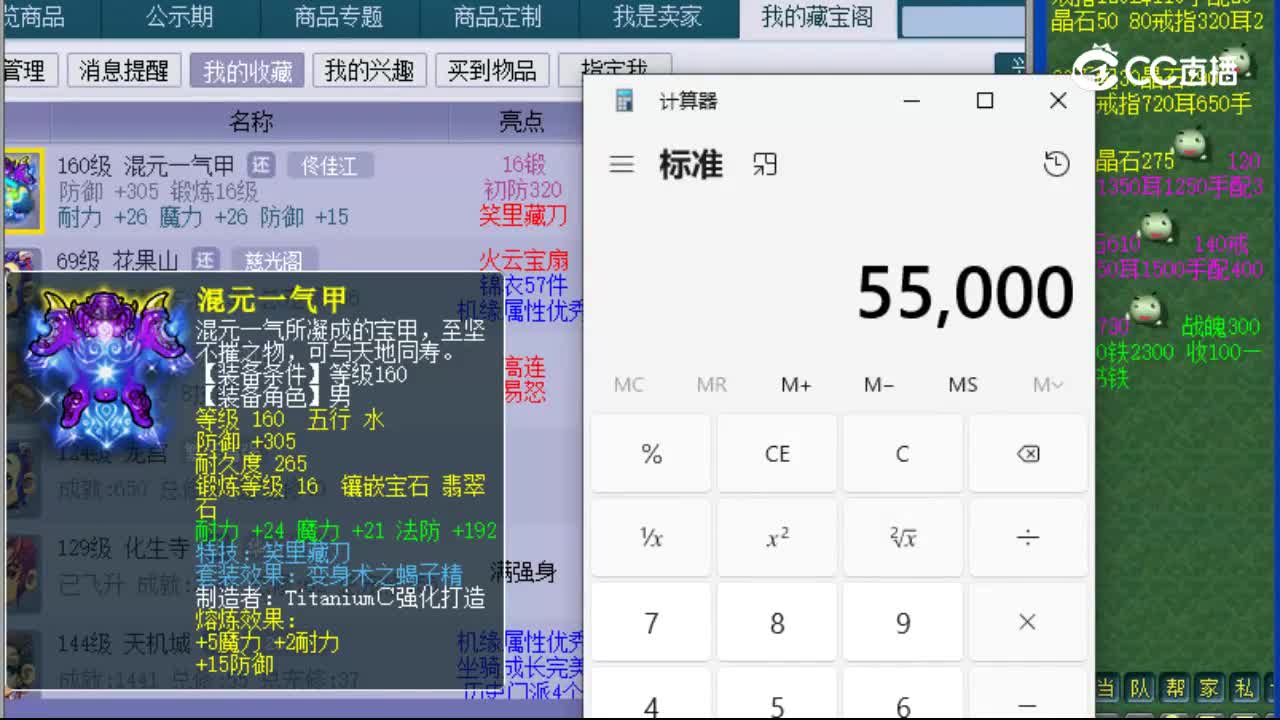Click the 当 chat channel button
This screenshot has width=1280, height=720.
1105,688
